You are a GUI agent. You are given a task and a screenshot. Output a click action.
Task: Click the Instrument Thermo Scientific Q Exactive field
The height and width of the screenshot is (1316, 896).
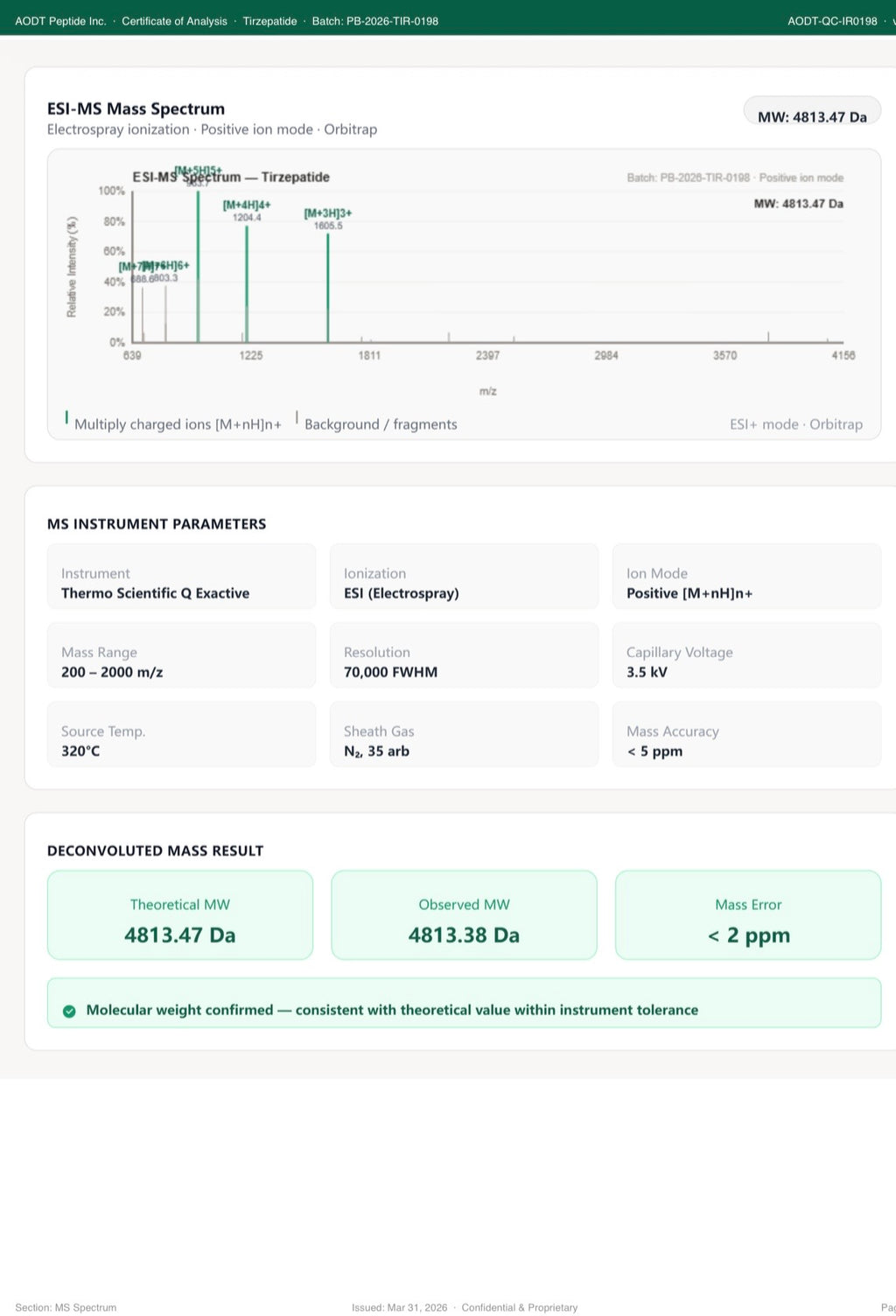[x=181, y=576]
